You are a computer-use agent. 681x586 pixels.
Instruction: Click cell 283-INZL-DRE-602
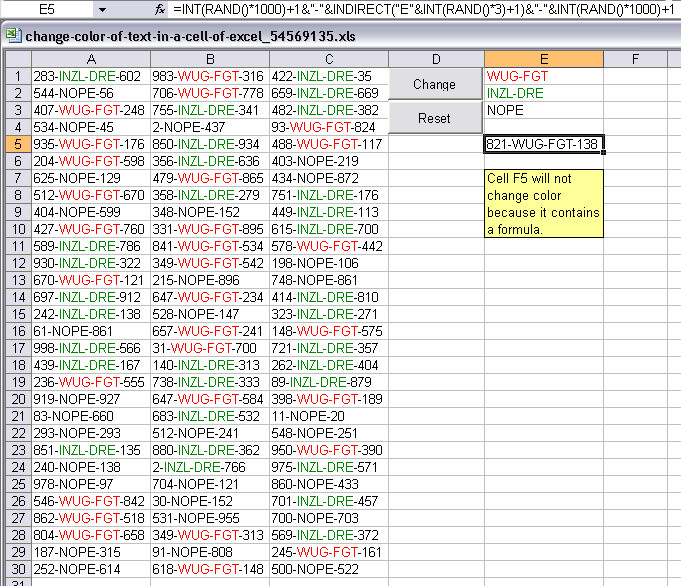[91, 76]
